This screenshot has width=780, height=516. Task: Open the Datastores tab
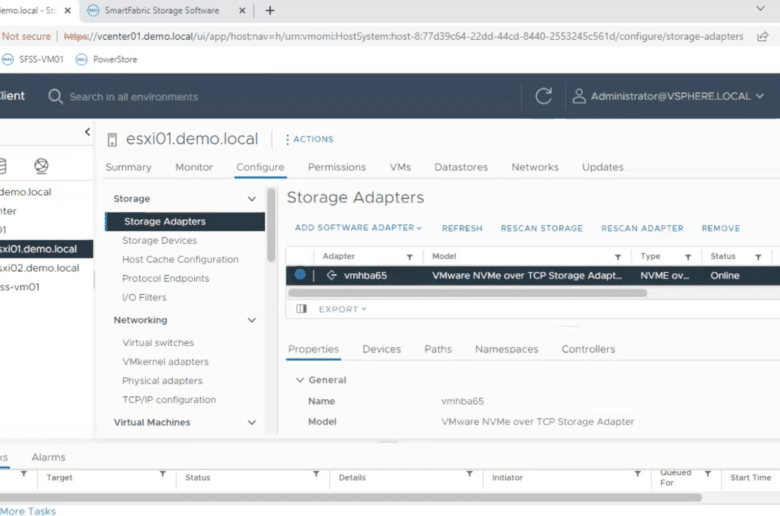[461, 167]
